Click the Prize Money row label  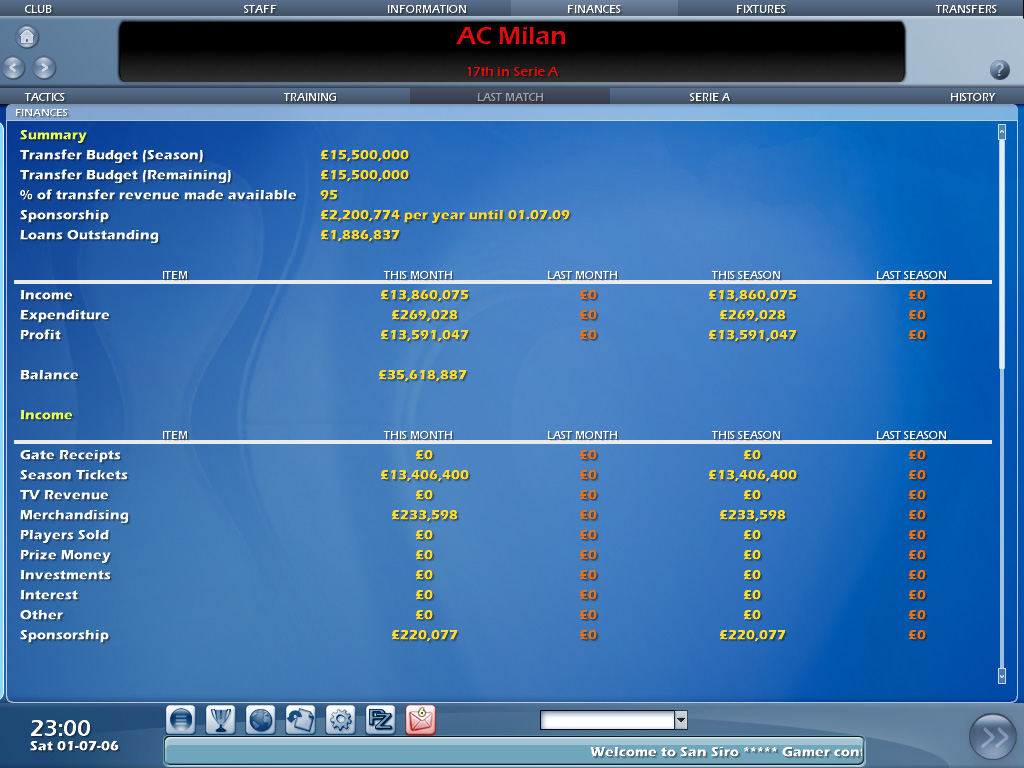click(x=65, y=555)
